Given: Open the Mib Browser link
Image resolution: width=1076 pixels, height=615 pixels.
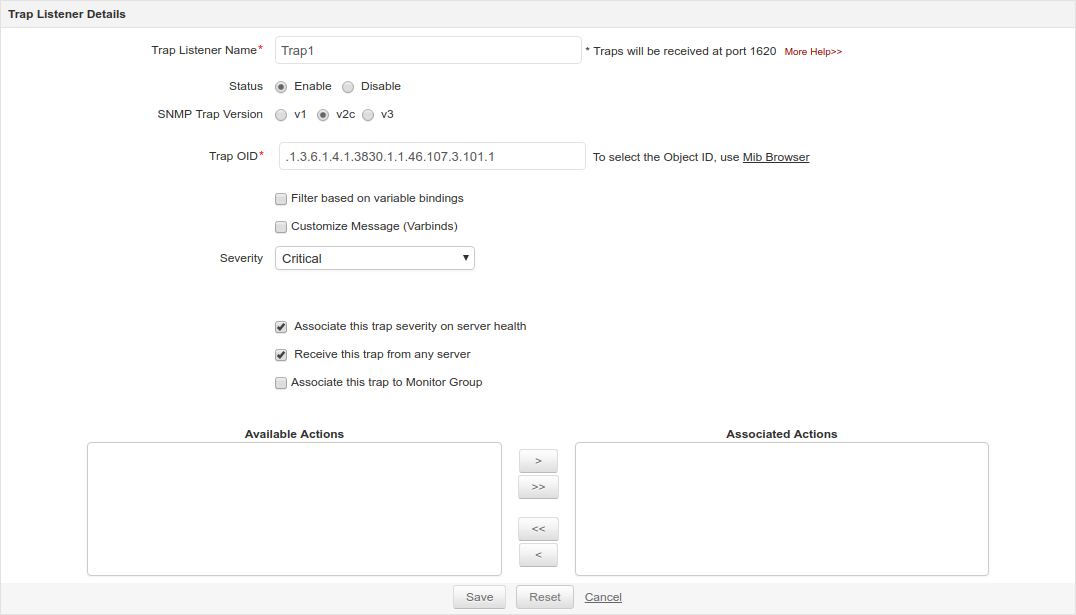Looking at the screenshot, I should (x=776, y=157).
